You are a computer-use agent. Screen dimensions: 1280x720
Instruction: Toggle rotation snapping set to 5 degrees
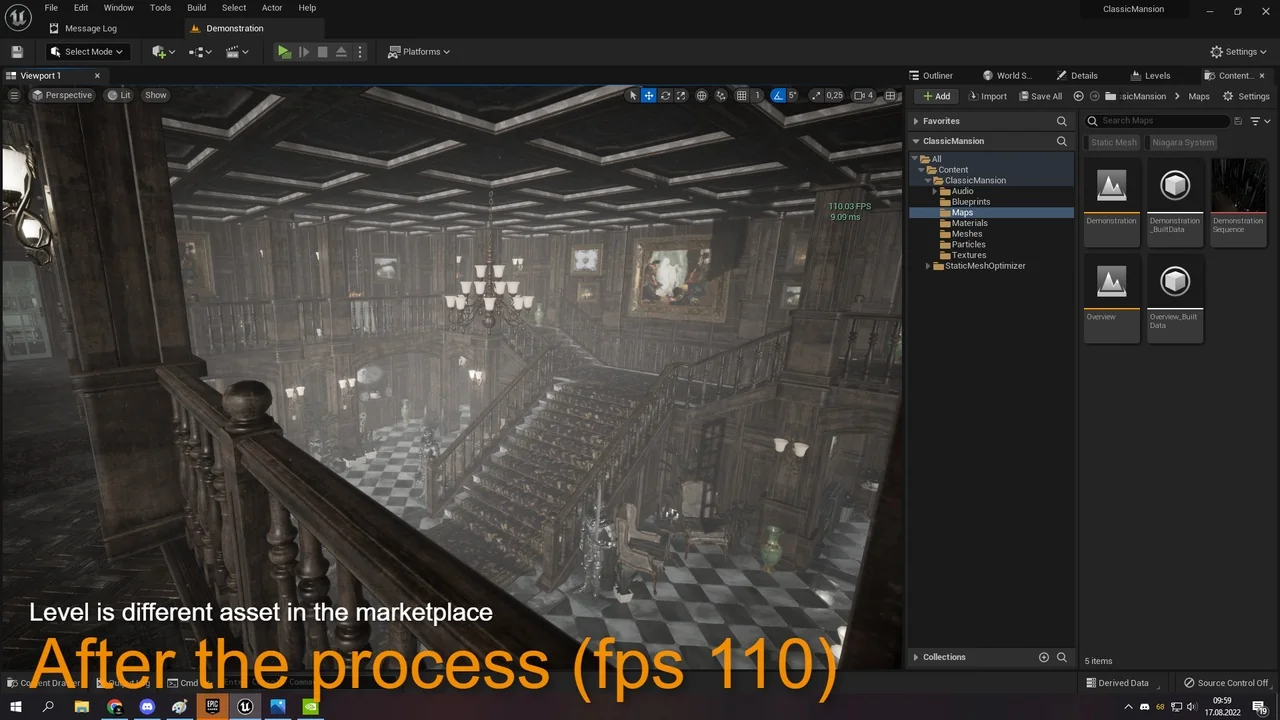point(778,95)
